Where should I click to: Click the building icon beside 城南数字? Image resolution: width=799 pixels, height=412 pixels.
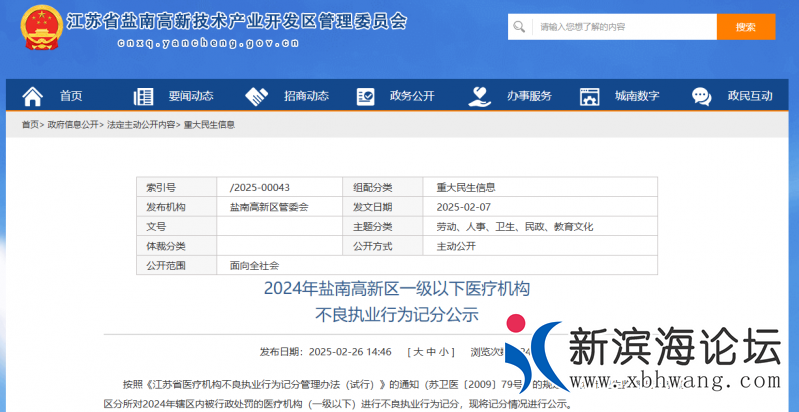click(590, 96)
